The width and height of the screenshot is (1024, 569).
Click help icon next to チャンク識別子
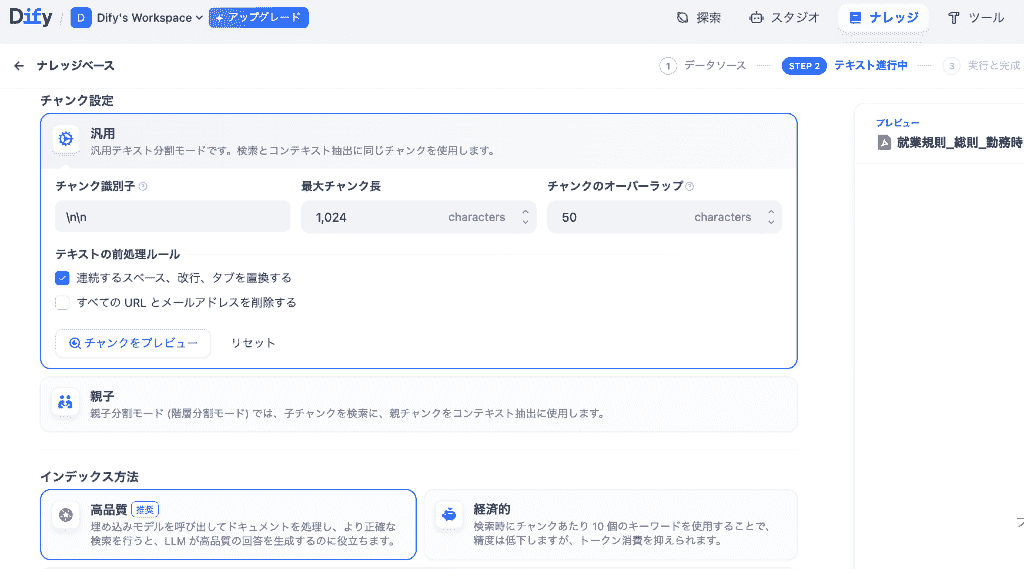point(143,187)
